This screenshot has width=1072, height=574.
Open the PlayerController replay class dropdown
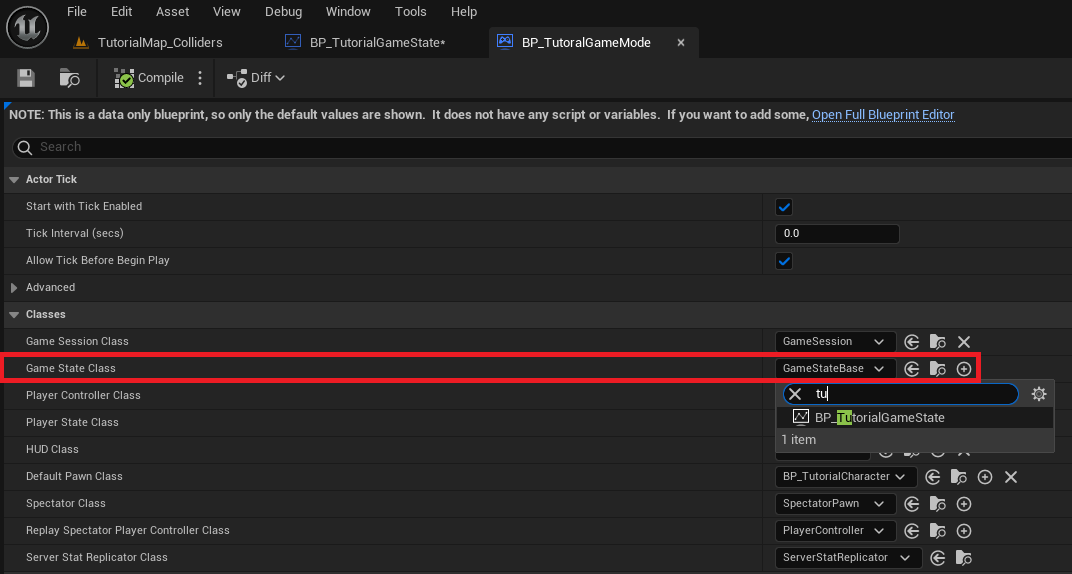[835, 531]
